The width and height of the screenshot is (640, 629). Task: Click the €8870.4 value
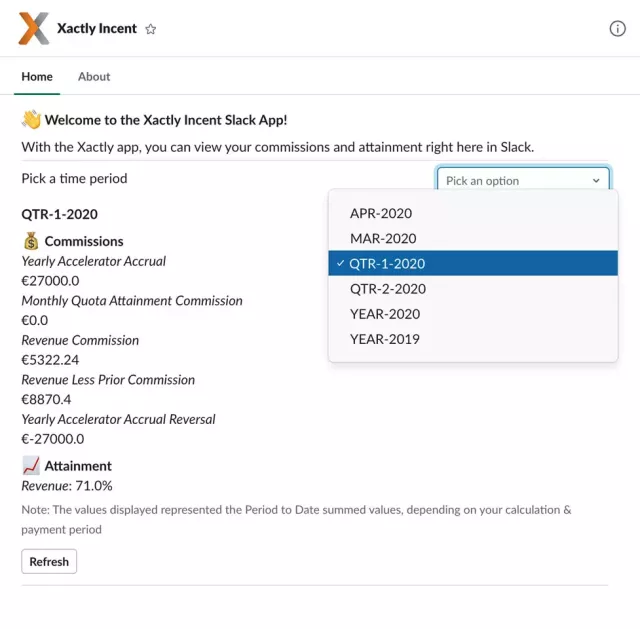(x=46, y=400)
